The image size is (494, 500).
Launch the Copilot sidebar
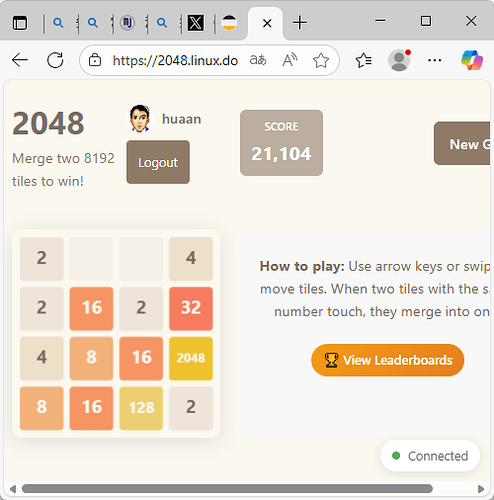[x=472, y=60]
